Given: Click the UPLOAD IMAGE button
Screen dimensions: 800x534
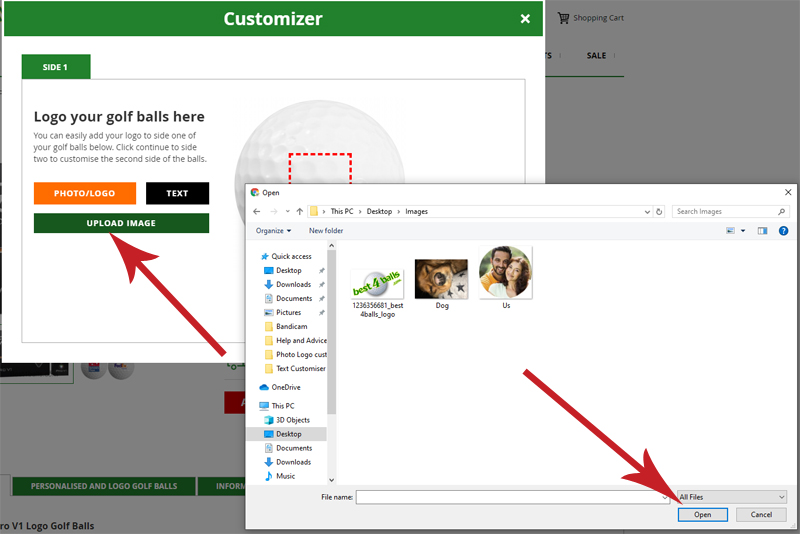Looking at the screenshot, I should (x=121, y=223).
